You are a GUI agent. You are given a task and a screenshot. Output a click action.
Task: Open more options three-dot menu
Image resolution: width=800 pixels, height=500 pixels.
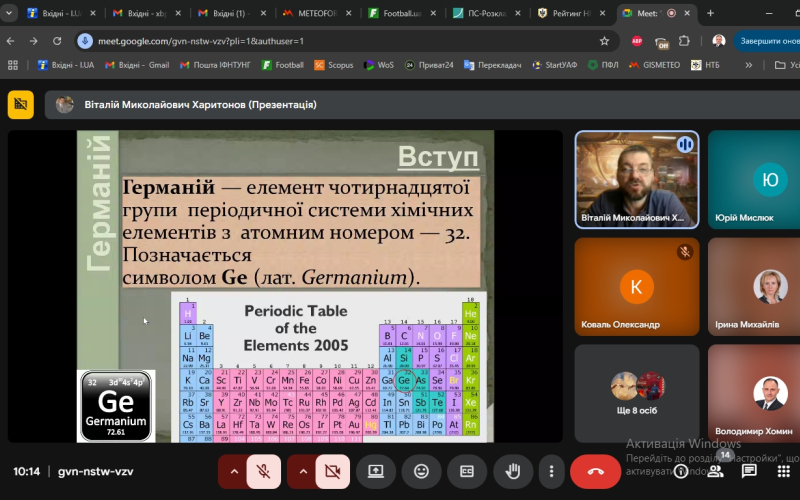(551, 471)
